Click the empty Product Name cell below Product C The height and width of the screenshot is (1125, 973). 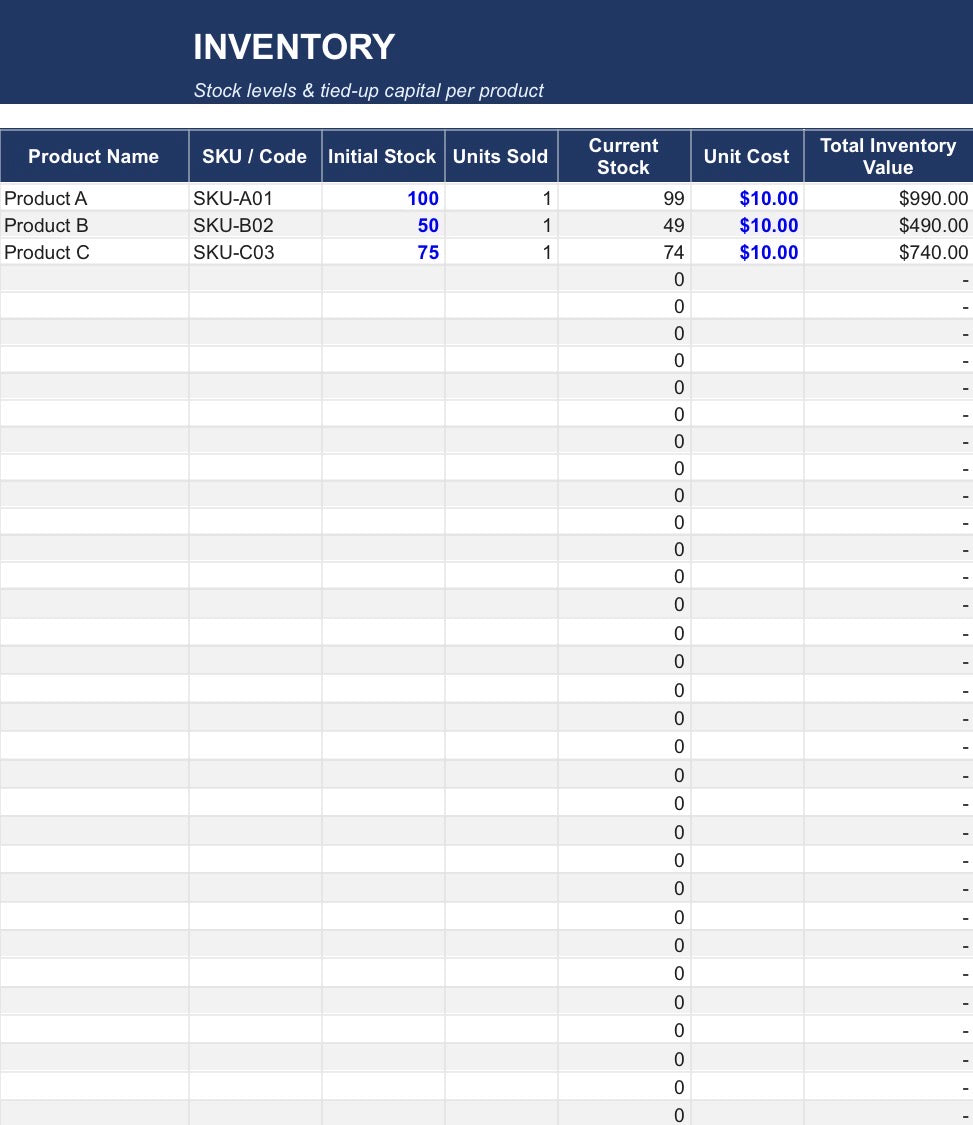[94, 279]
